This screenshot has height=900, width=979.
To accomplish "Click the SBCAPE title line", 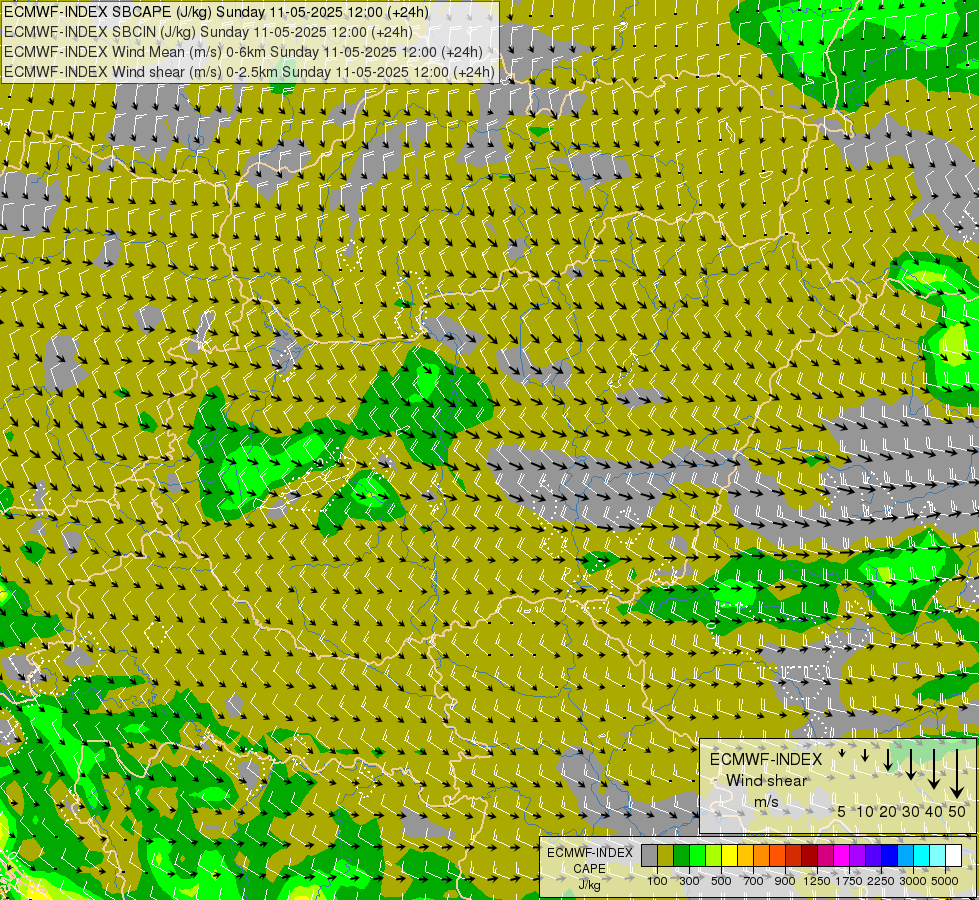I will point(216,12).
